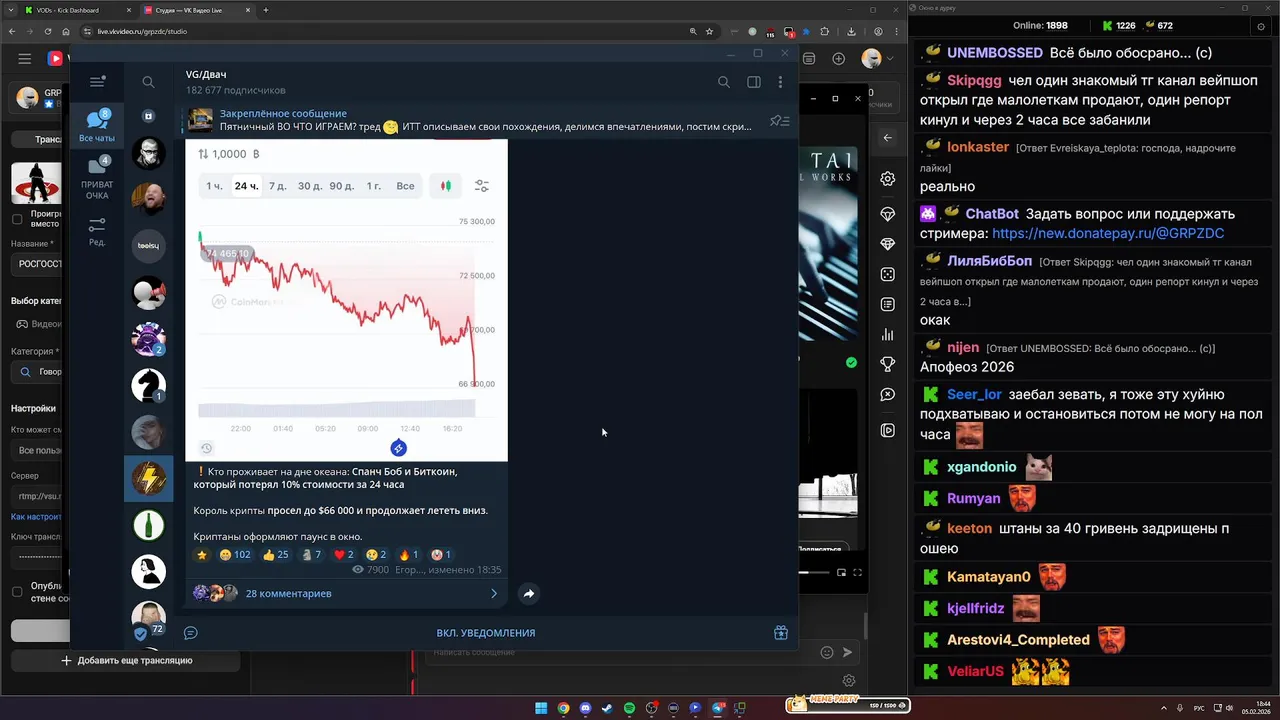
Task: Click ВКЛ. УВЕДОМЛЕНИЯ button
Action: coord(486,633)
